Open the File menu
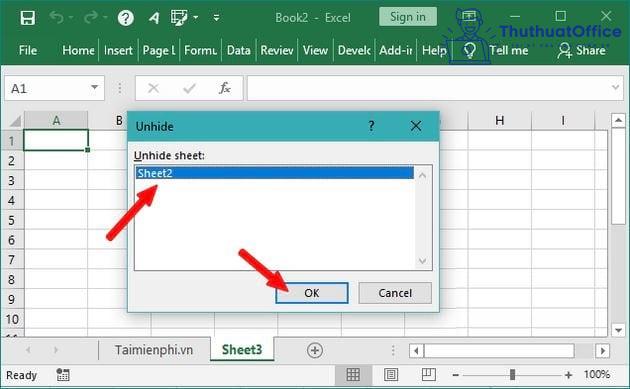630x389 pixels. tap(28, 50)
